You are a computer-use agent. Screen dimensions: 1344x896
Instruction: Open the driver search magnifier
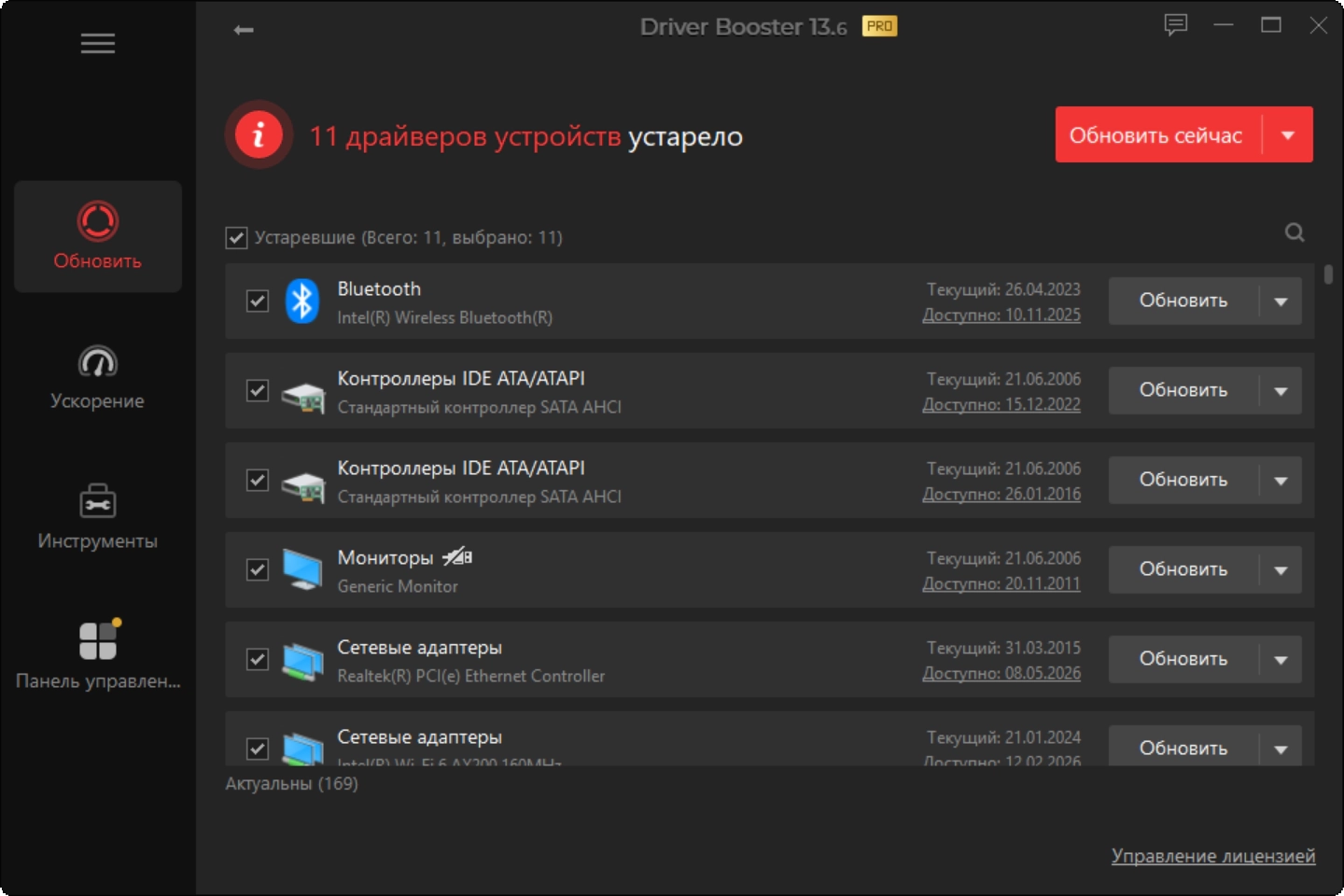point(1295,232)
